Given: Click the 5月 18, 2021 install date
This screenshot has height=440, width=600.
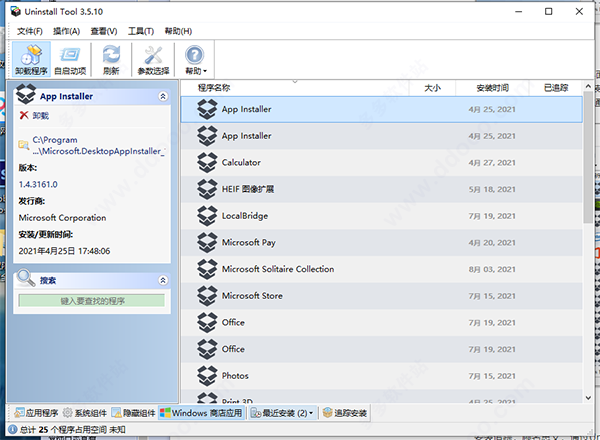Looking at the screenshot, I should (x=492, y=189).
